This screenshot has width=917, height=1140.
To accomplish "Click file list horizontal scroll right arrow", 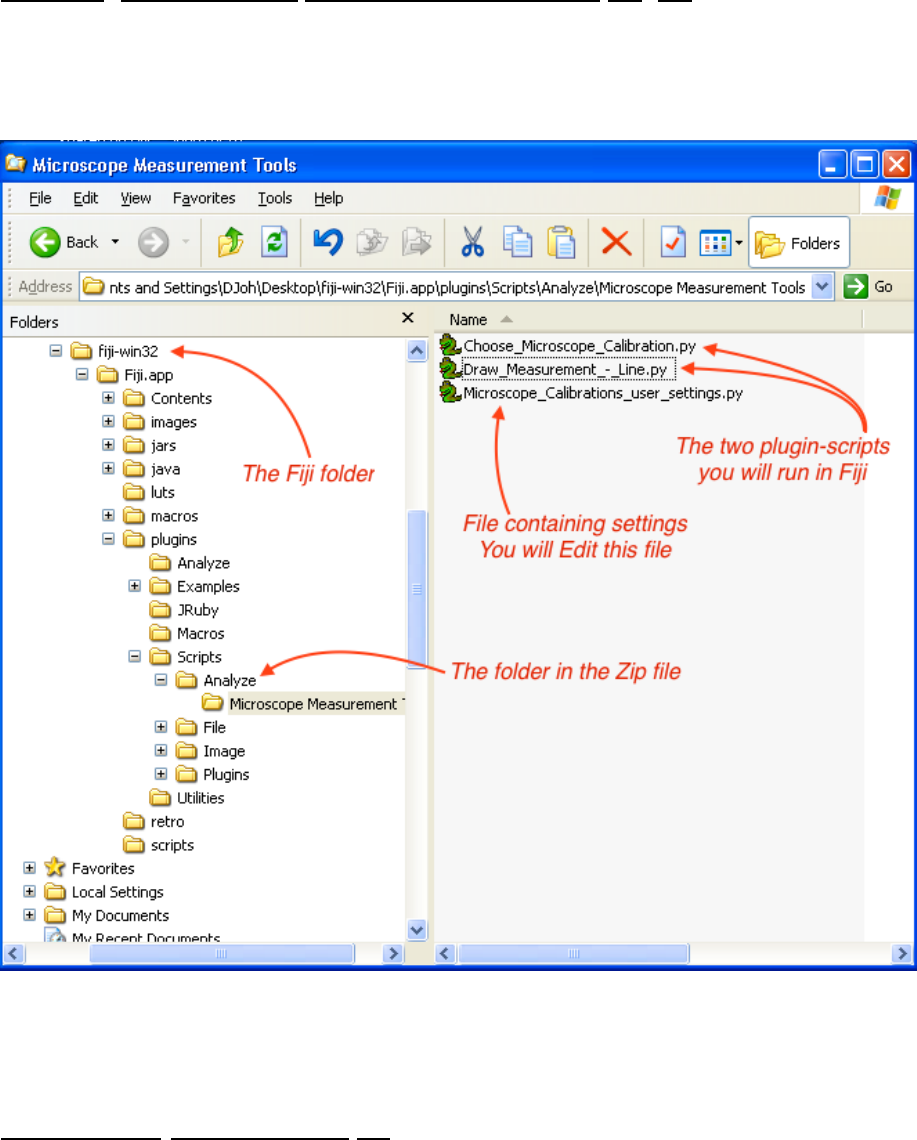I will (902, 953).
